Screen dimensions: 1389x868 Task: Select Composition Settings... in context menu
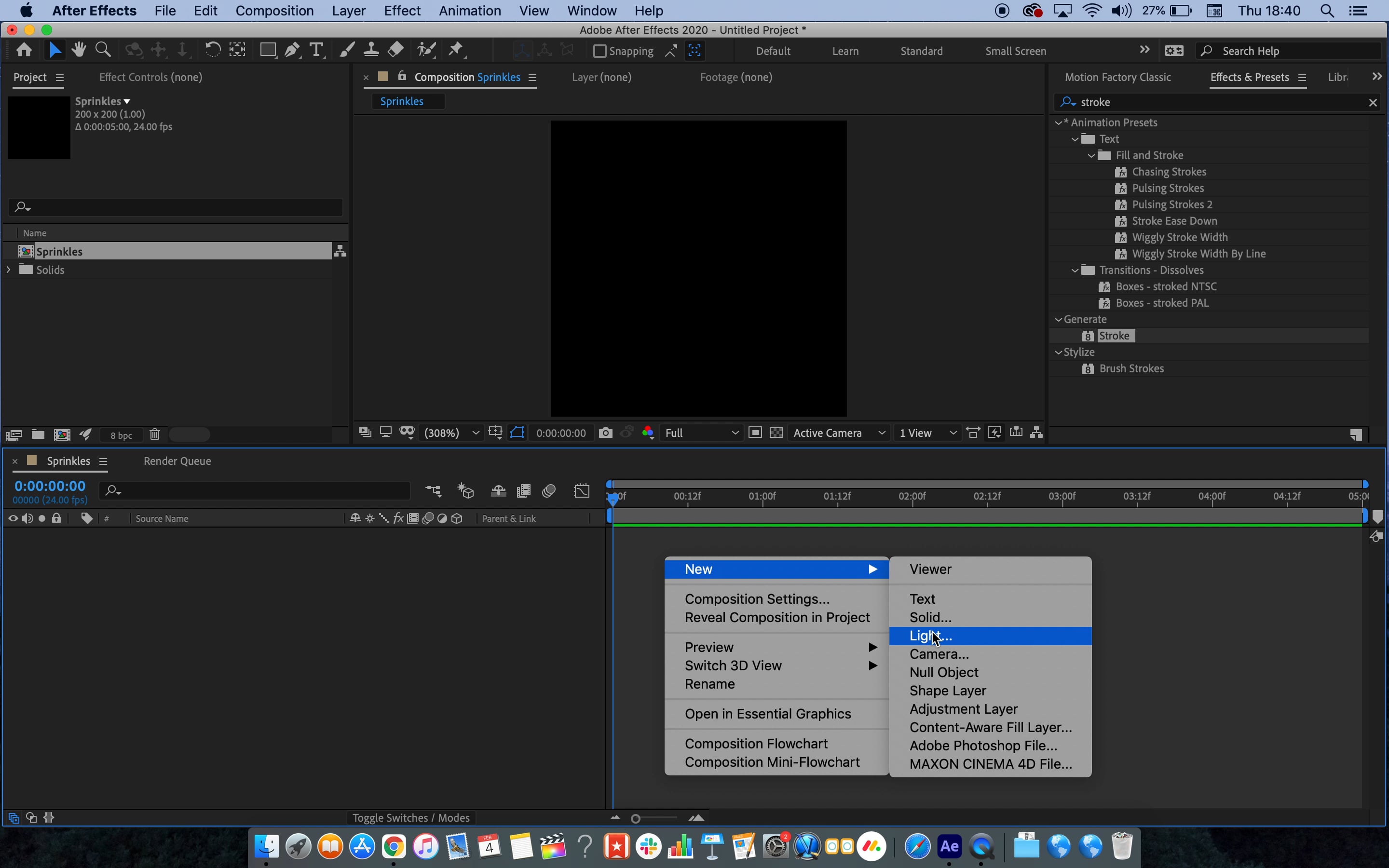(x=776, y=599)
